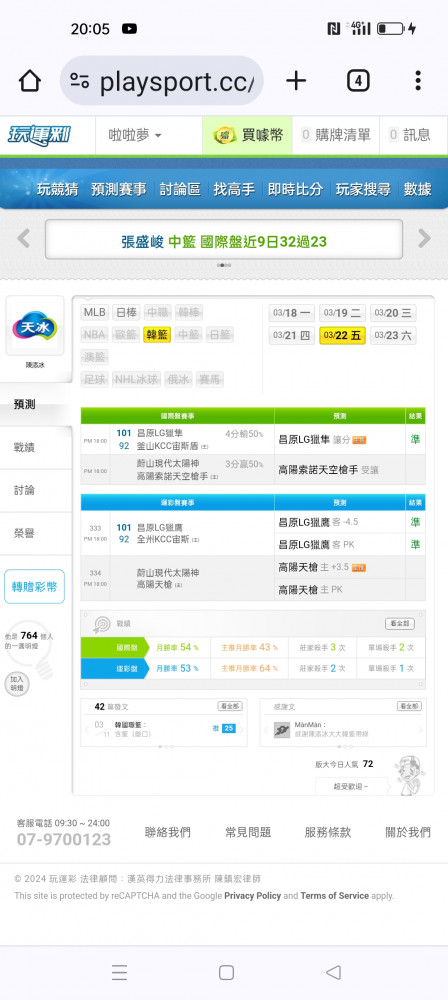Viewport: 448px width, 1000px height.
Task: Next thank-you message right chevron
Action: pos(421,730)
